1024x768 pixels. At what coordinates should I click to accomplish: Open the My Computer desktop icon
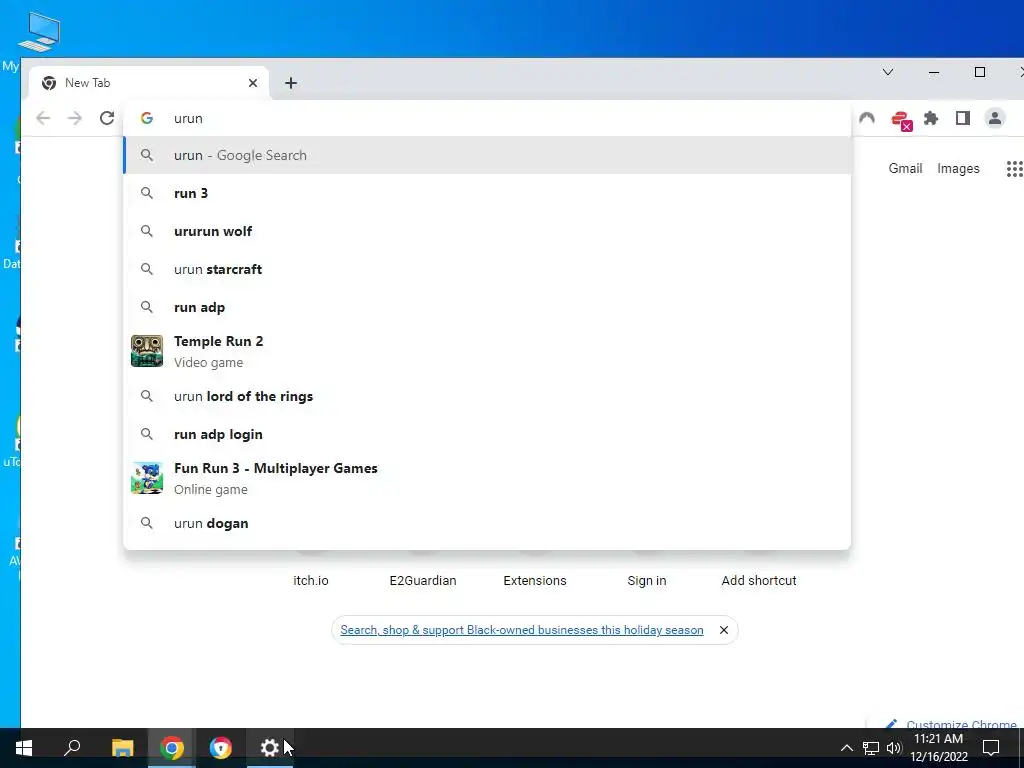coord(38,33)
